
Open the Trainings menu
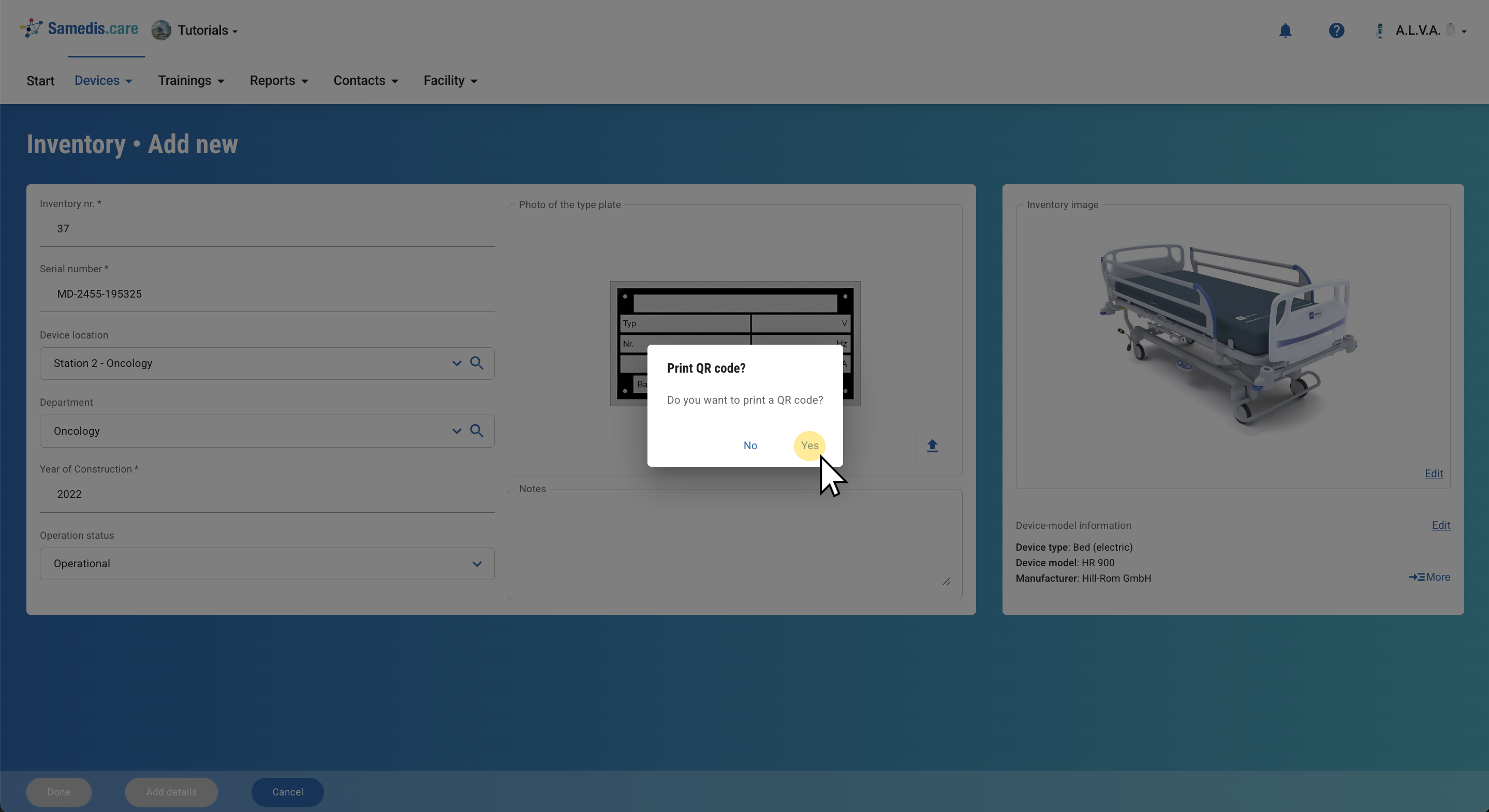point(191,80)
